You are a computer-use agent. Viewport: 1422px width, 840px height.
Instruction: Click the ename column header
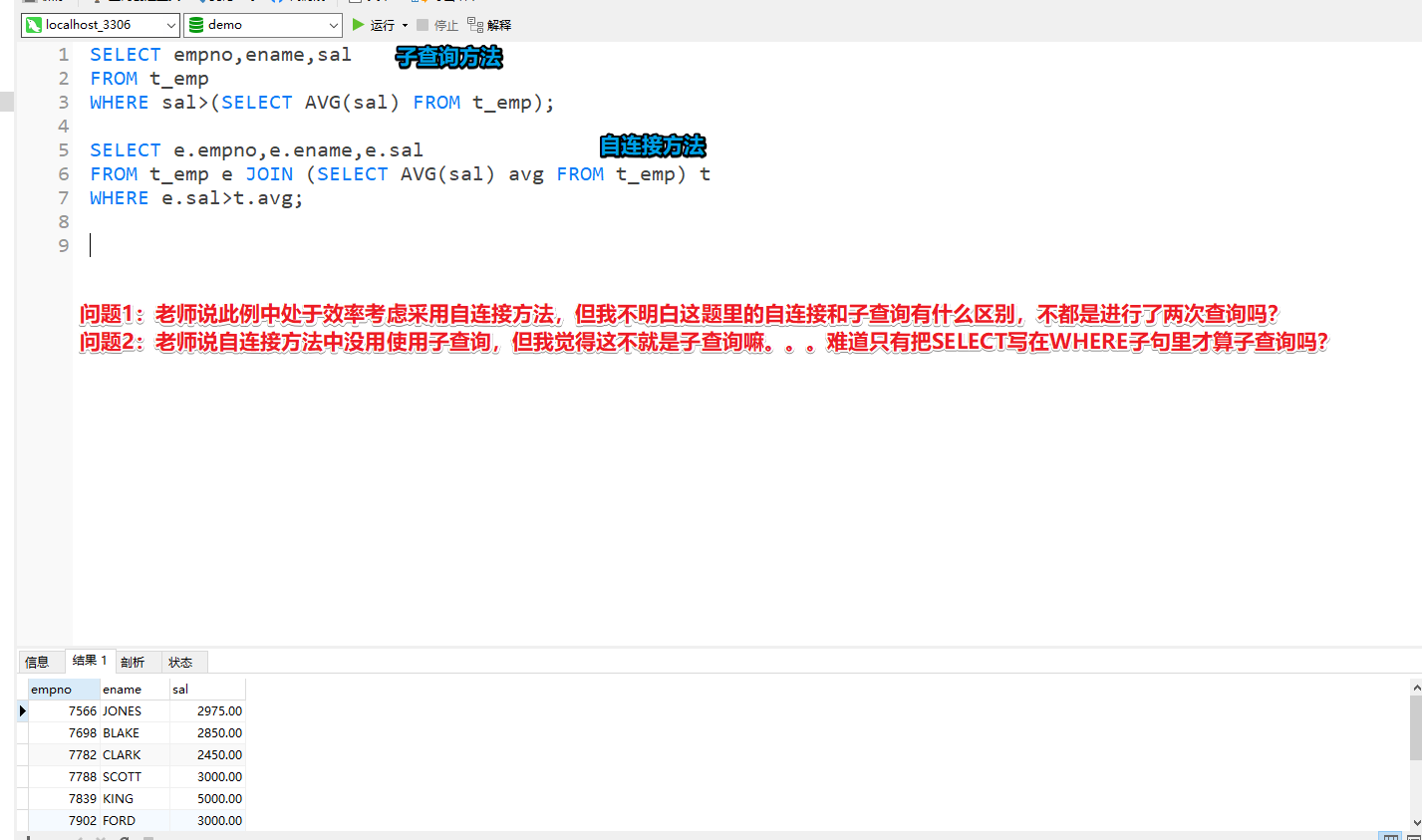[135, 689]
